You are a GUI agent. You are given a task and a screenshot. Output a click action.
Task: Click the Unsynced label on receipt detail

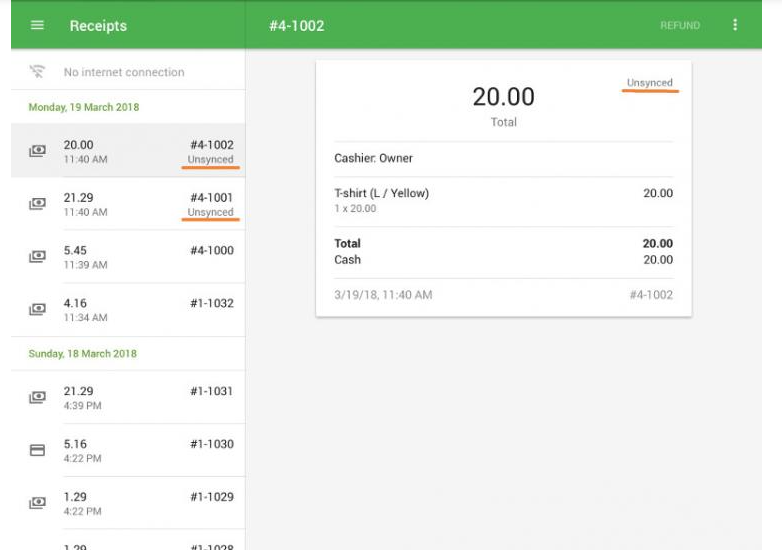pos(649,83)
